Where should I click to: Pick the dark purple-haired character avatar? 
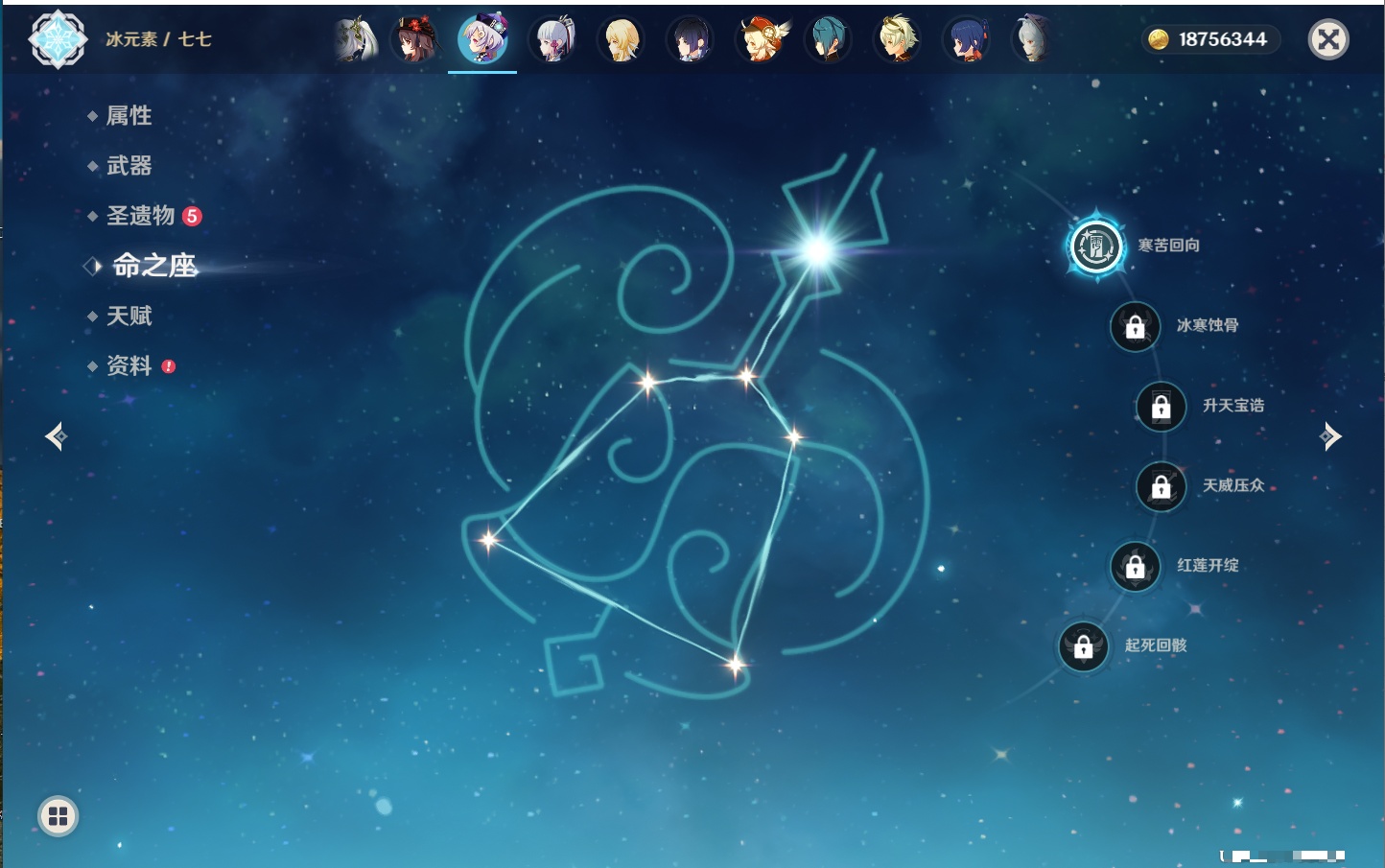click(x=690, y=39)
